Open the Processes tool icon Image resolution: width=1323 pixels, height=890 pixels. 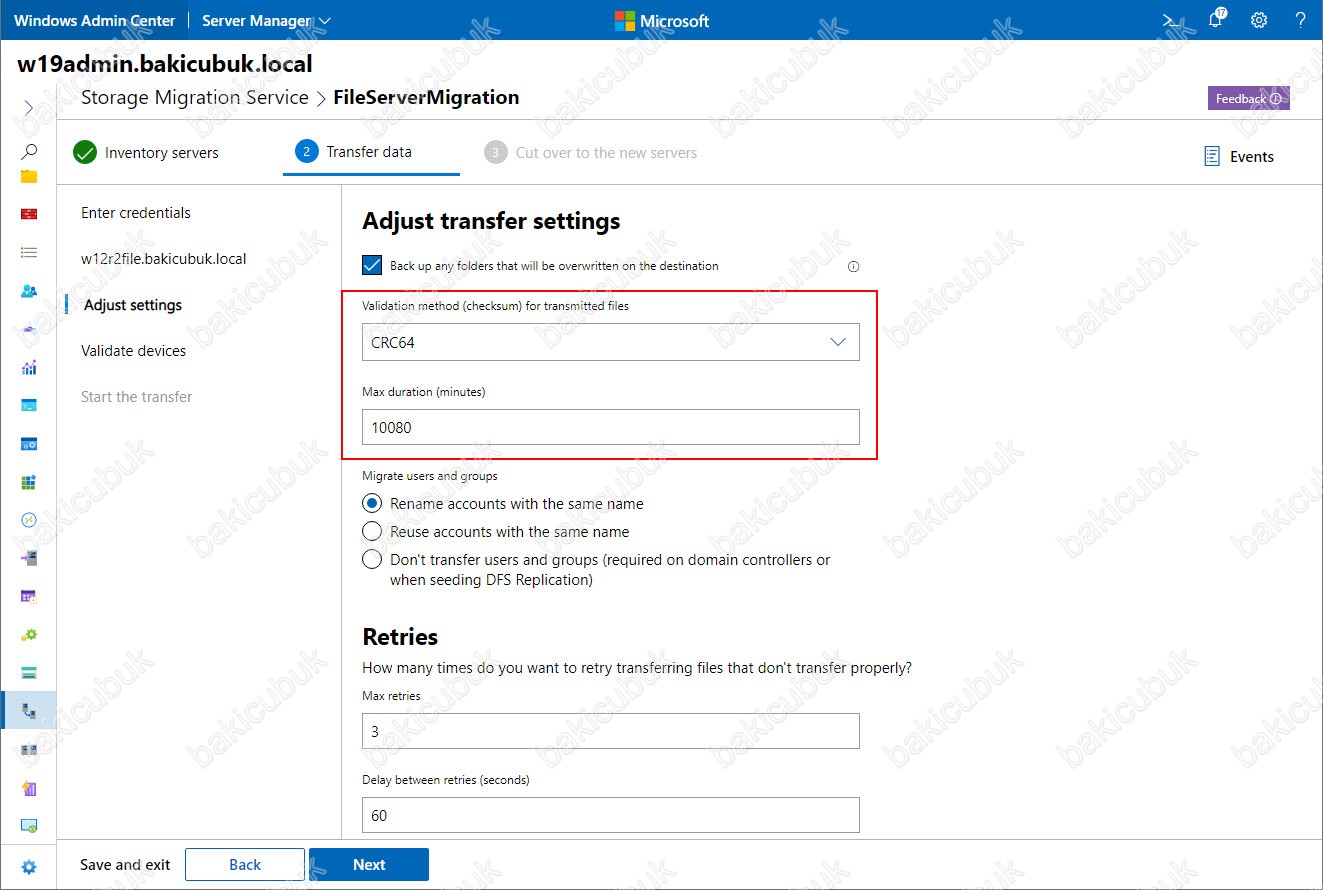[x=29, y=443]
